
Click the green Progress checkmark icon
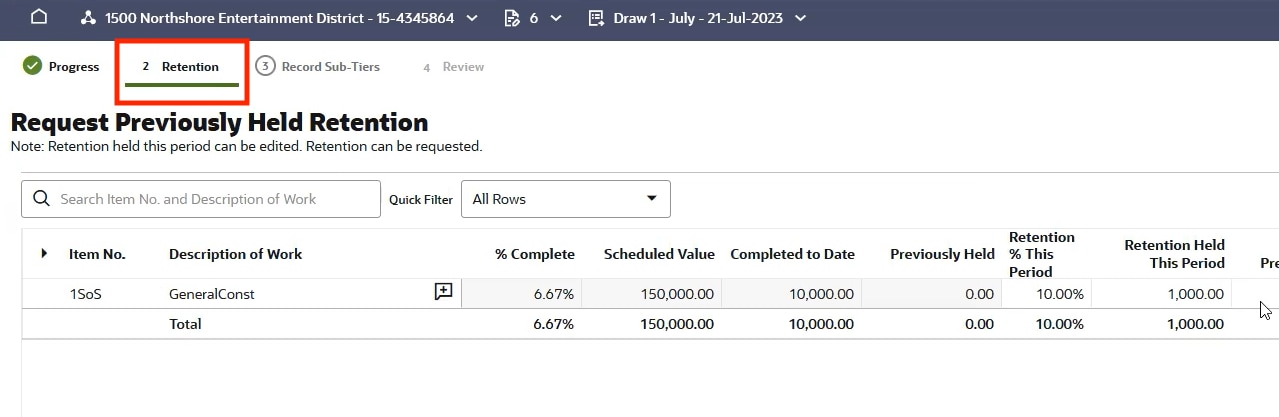(x=32, y=67)
